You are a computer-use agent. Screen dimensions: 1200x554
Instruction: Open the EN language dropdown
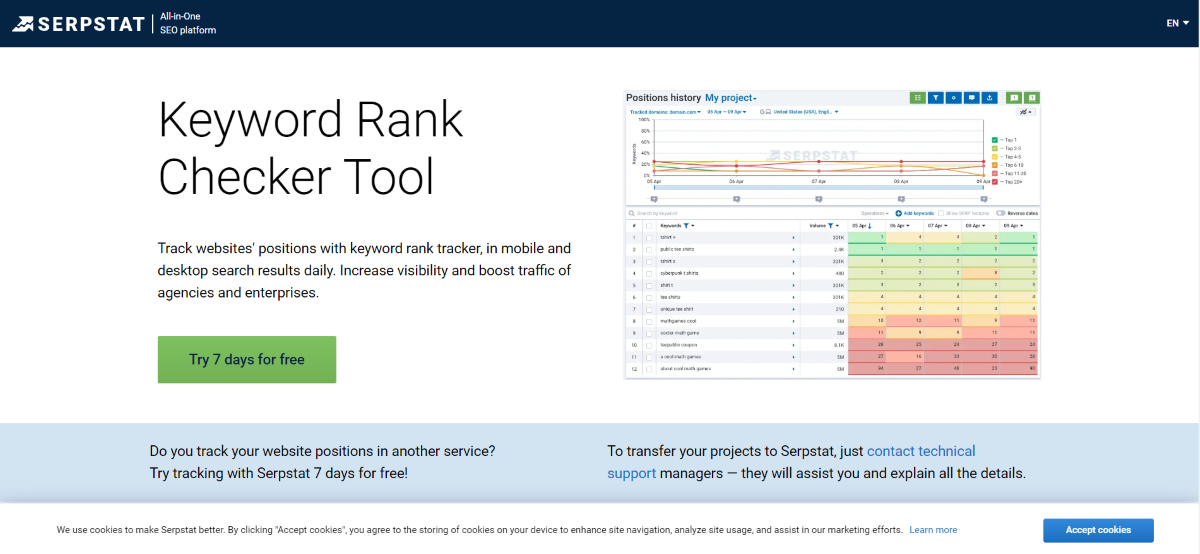click(x=1176, y=24)
